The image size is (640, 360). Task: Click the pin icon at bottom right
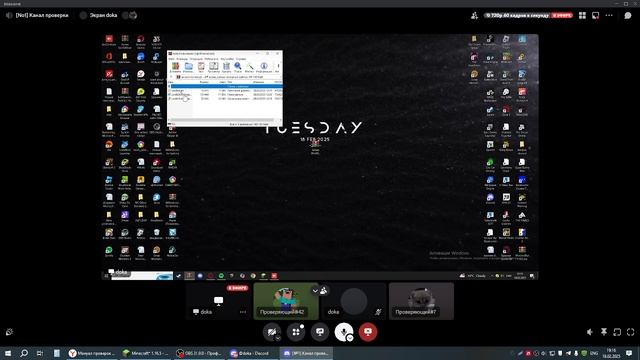pyautogui.click(x=604, y=332)
